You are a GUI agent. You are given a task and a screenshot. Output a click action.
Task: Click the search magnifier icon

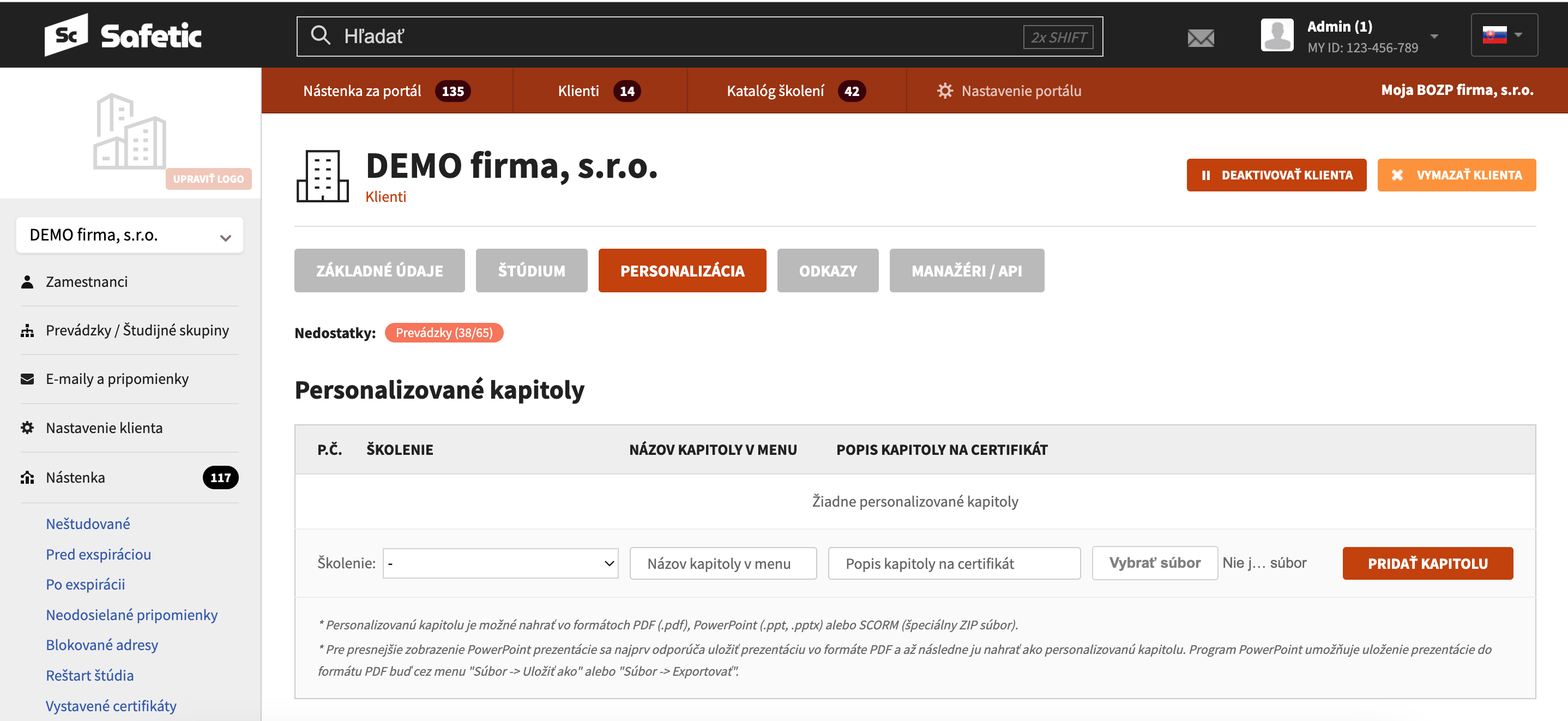[x=320, y=36]
